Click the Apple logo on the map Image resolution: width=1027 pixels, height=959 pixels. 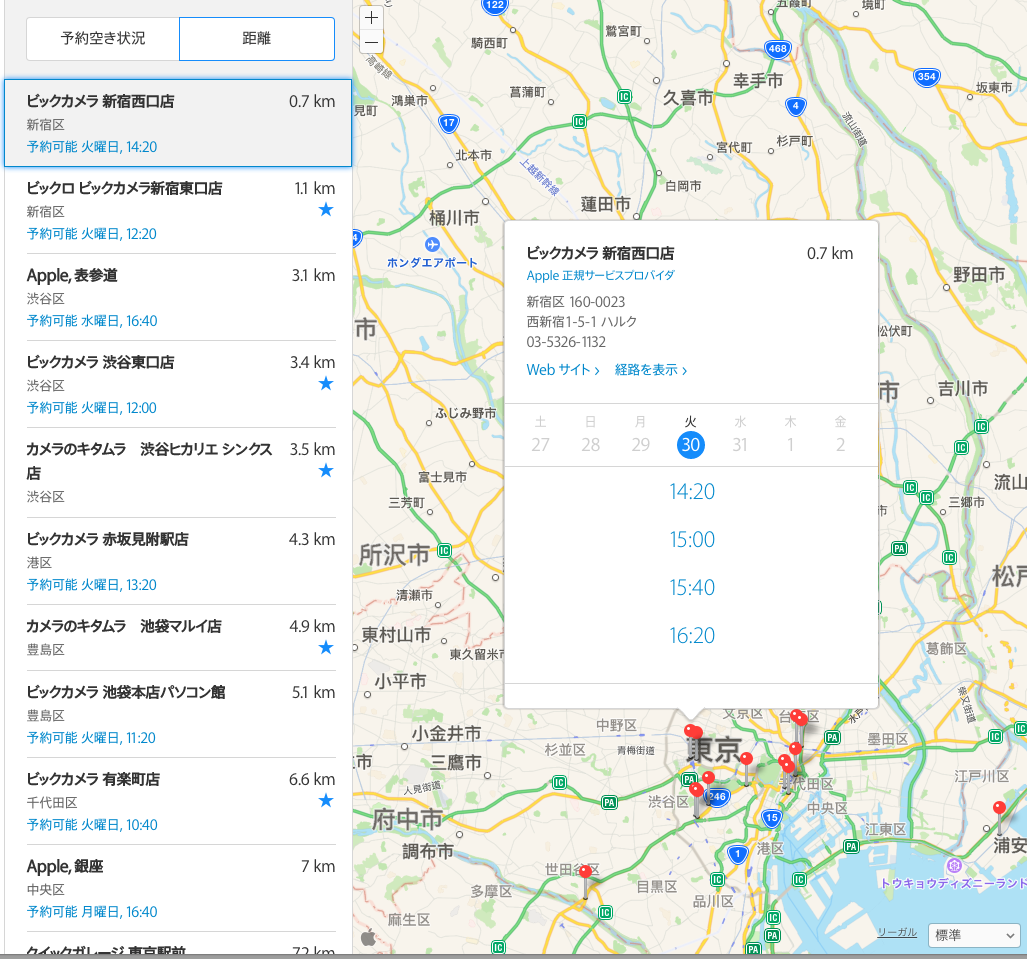[x=369, y=938]
